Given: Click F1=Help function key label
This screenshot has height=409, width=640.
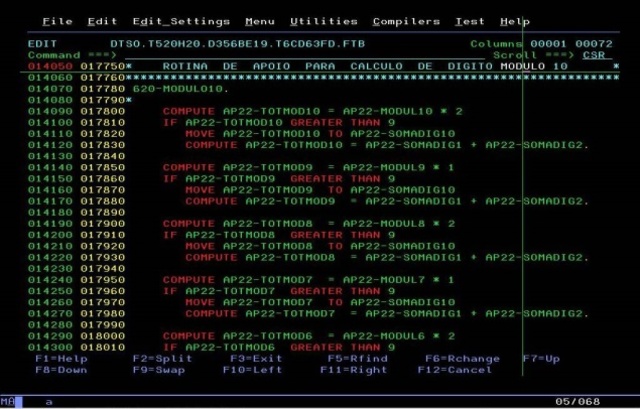Looking at the screenshot, I should [x=61, y=359].
